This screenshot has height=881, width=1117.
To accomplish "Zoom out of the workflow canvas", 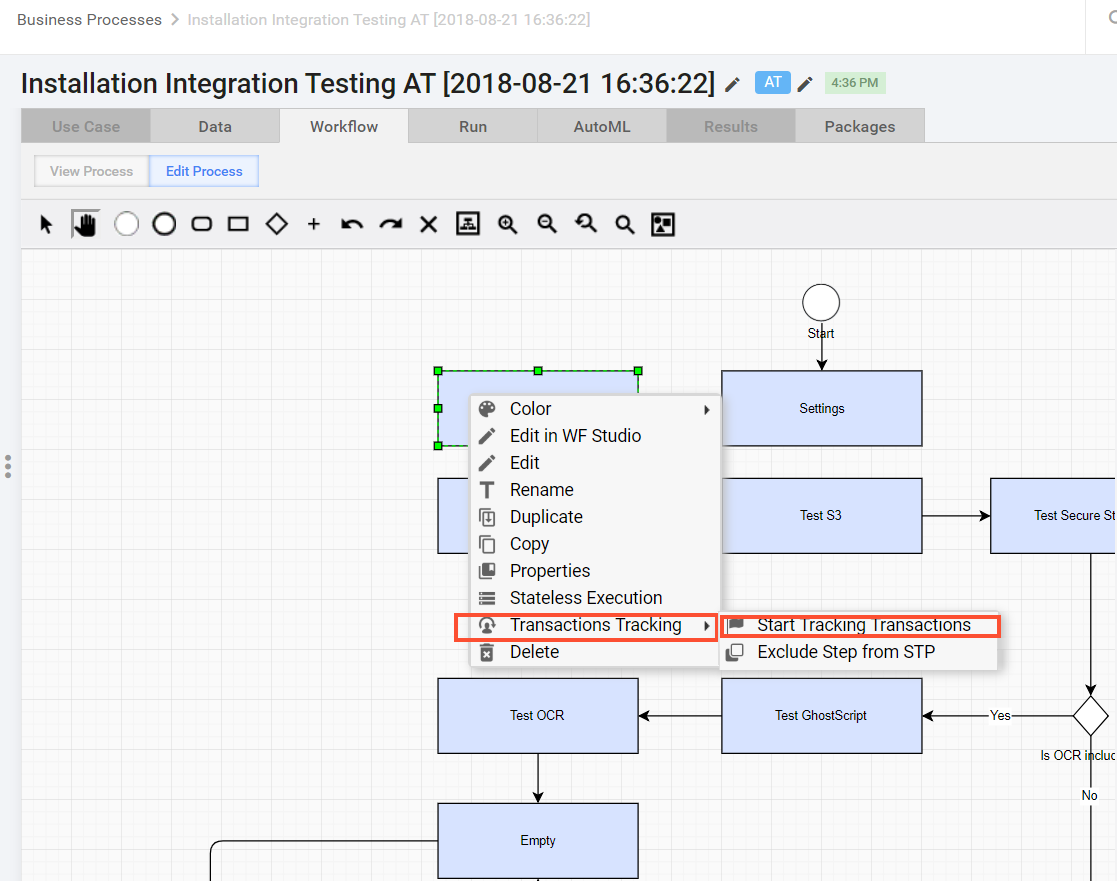I will [x=546, y=224].
